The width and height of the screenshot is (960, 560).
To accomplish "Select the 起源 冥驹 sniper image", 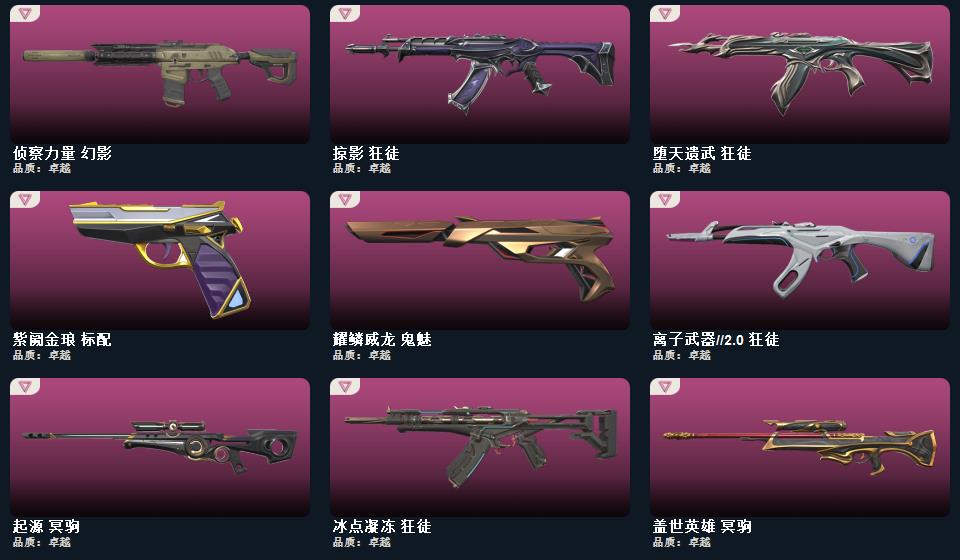I will 160,446.
